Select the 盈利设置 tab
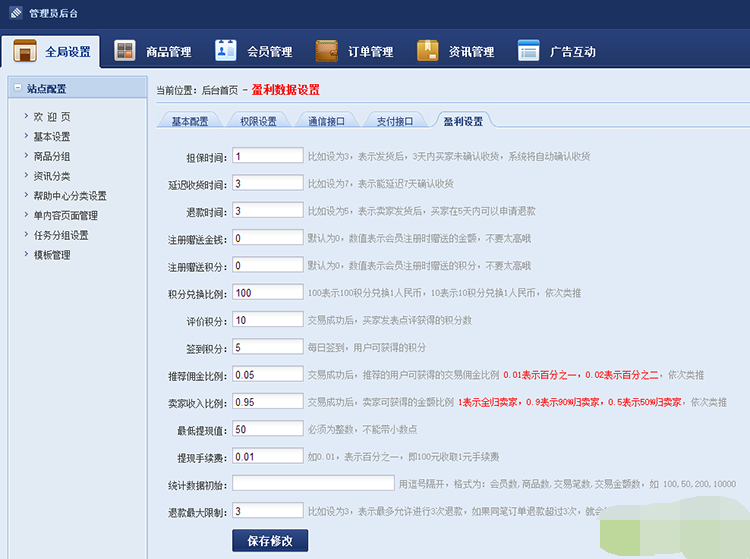This screenshot has width=750, height=559. (463, 121)
